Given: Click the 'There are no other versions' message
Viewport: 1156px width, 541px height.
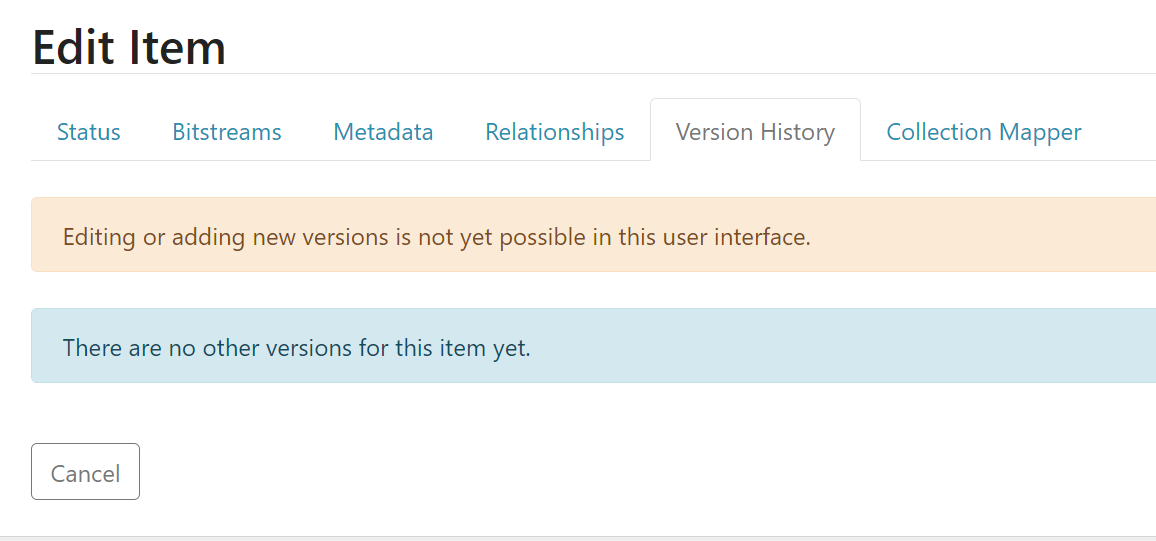Looking at the screenshot, I should 296,348.
